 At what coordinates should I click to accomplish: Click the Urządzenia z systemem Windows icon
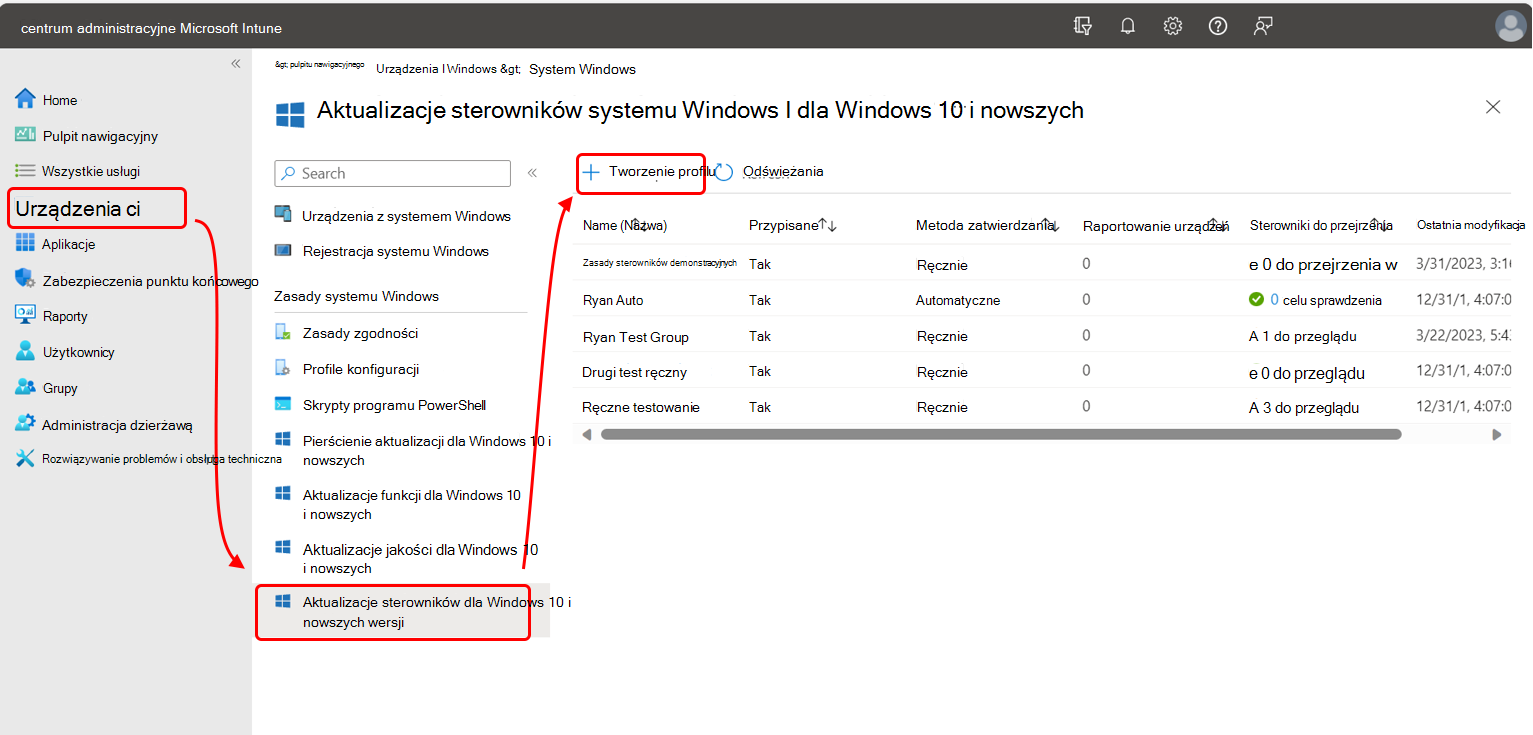point(283,216)
